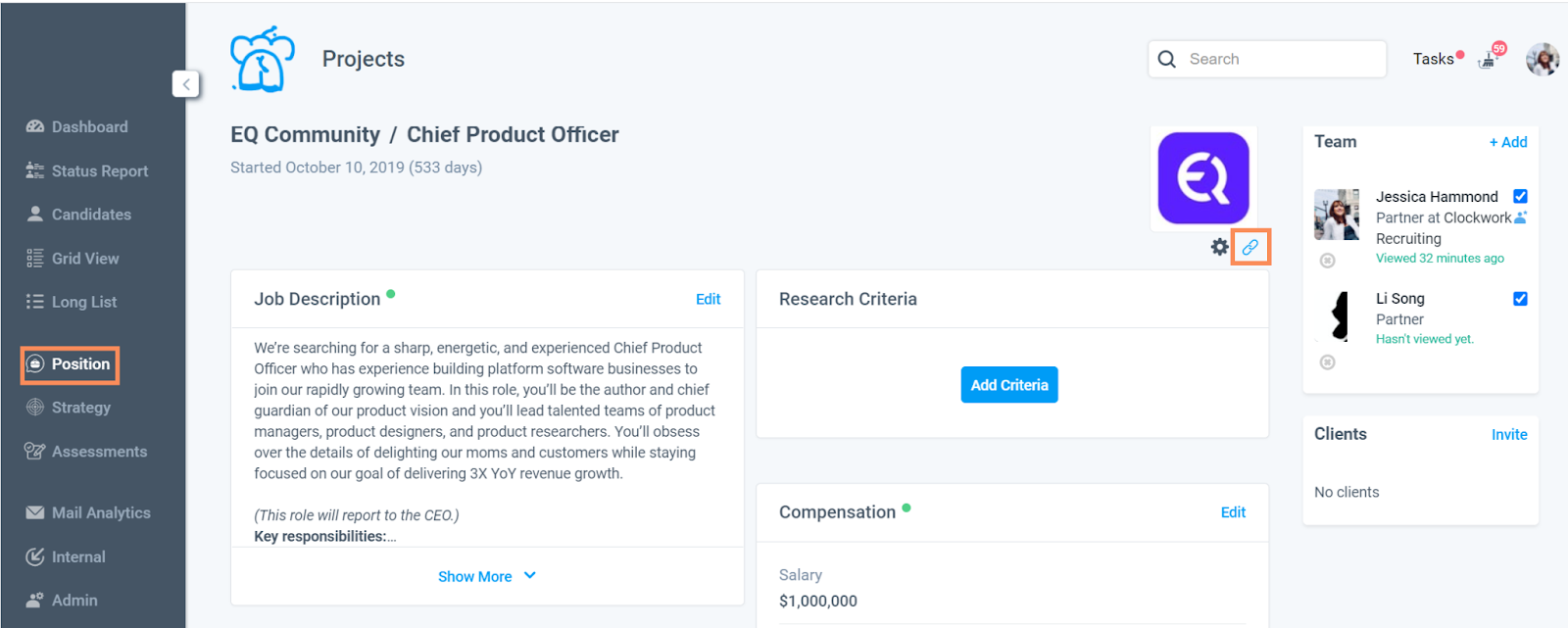Click the magnifier icon in the search box
The height and width of the screenshot is (628, 1568).
[x=1166, y=59]
